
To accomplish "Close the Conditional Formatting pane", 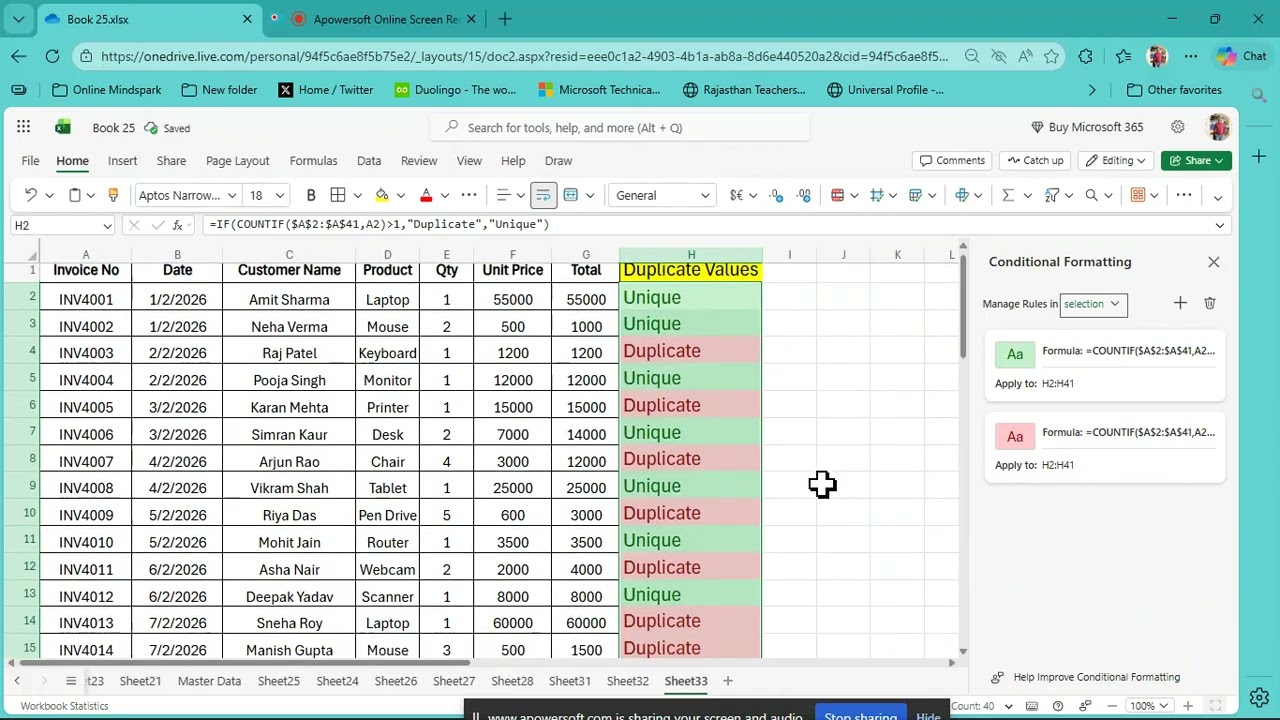I will [x=1213, y=262].
